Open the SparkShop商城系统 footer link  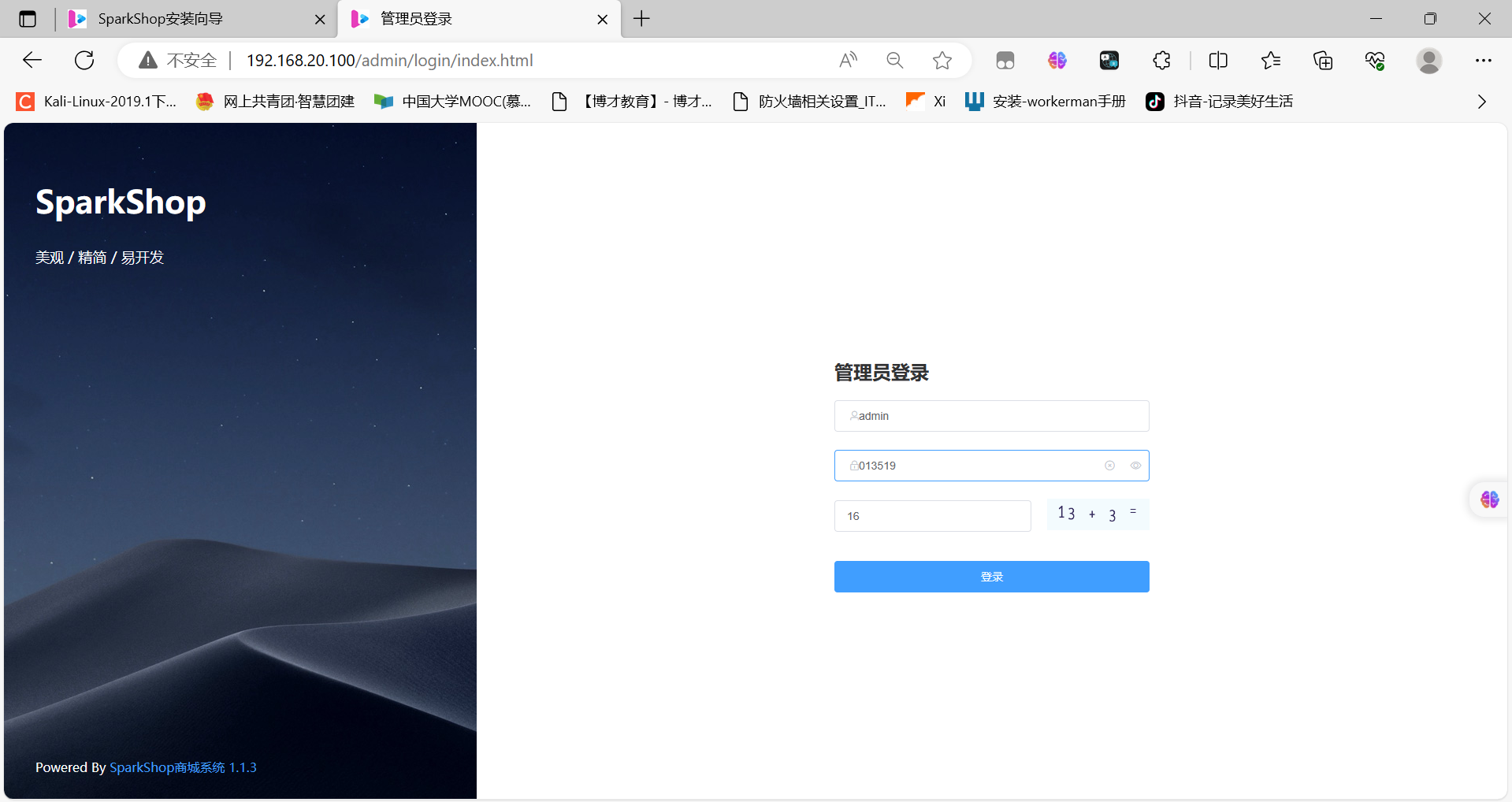point(167,767)
